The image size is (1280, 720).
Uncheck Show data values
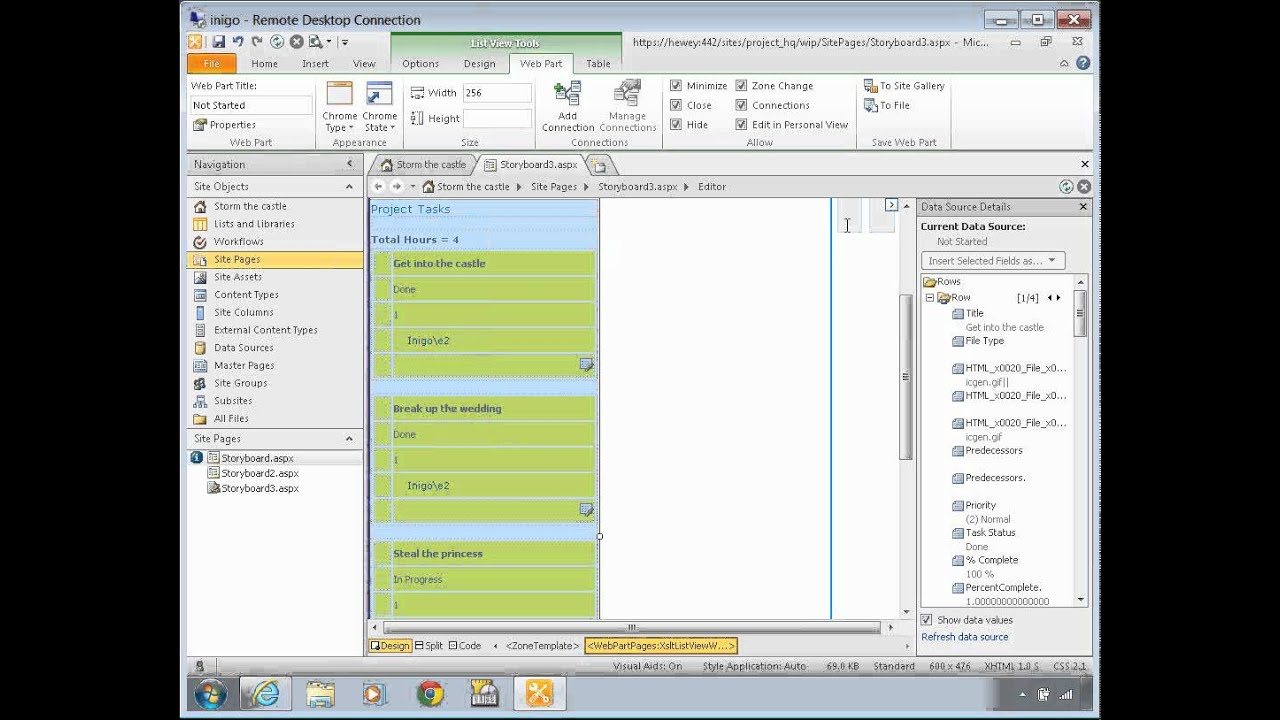(926, 620)
